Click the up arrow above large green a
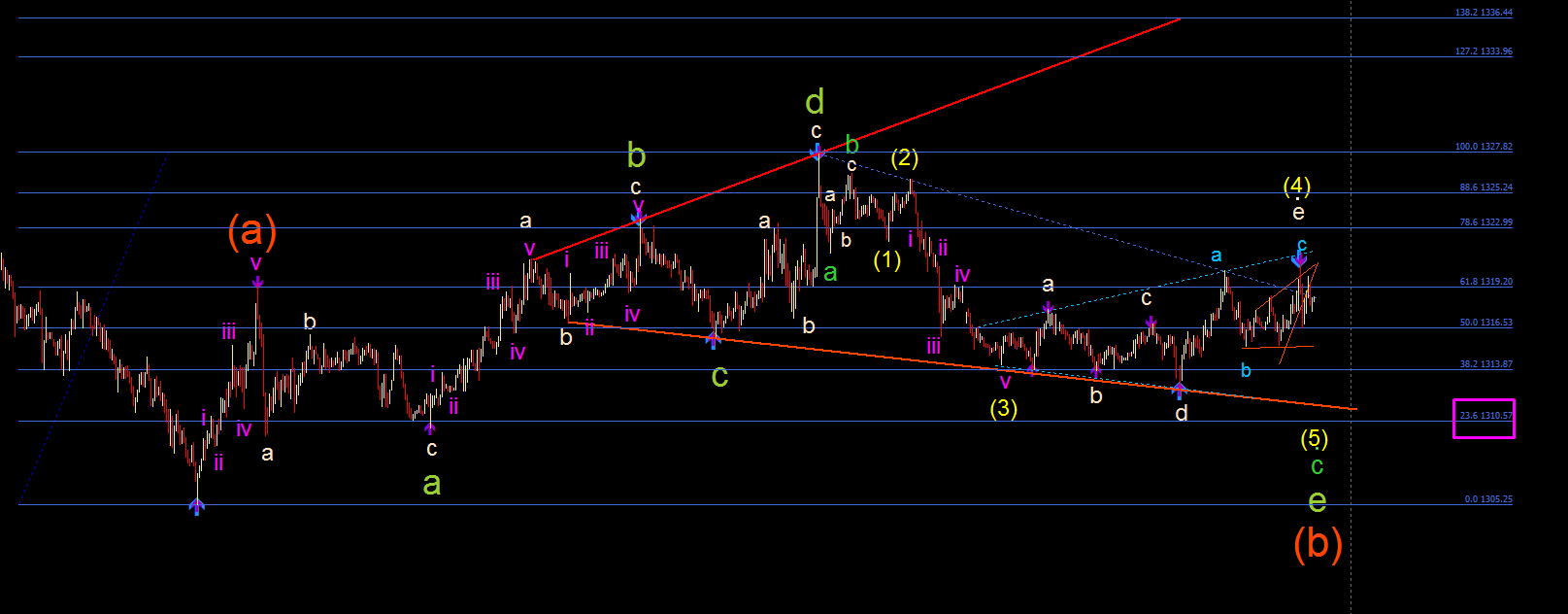 tap(430, 426)
